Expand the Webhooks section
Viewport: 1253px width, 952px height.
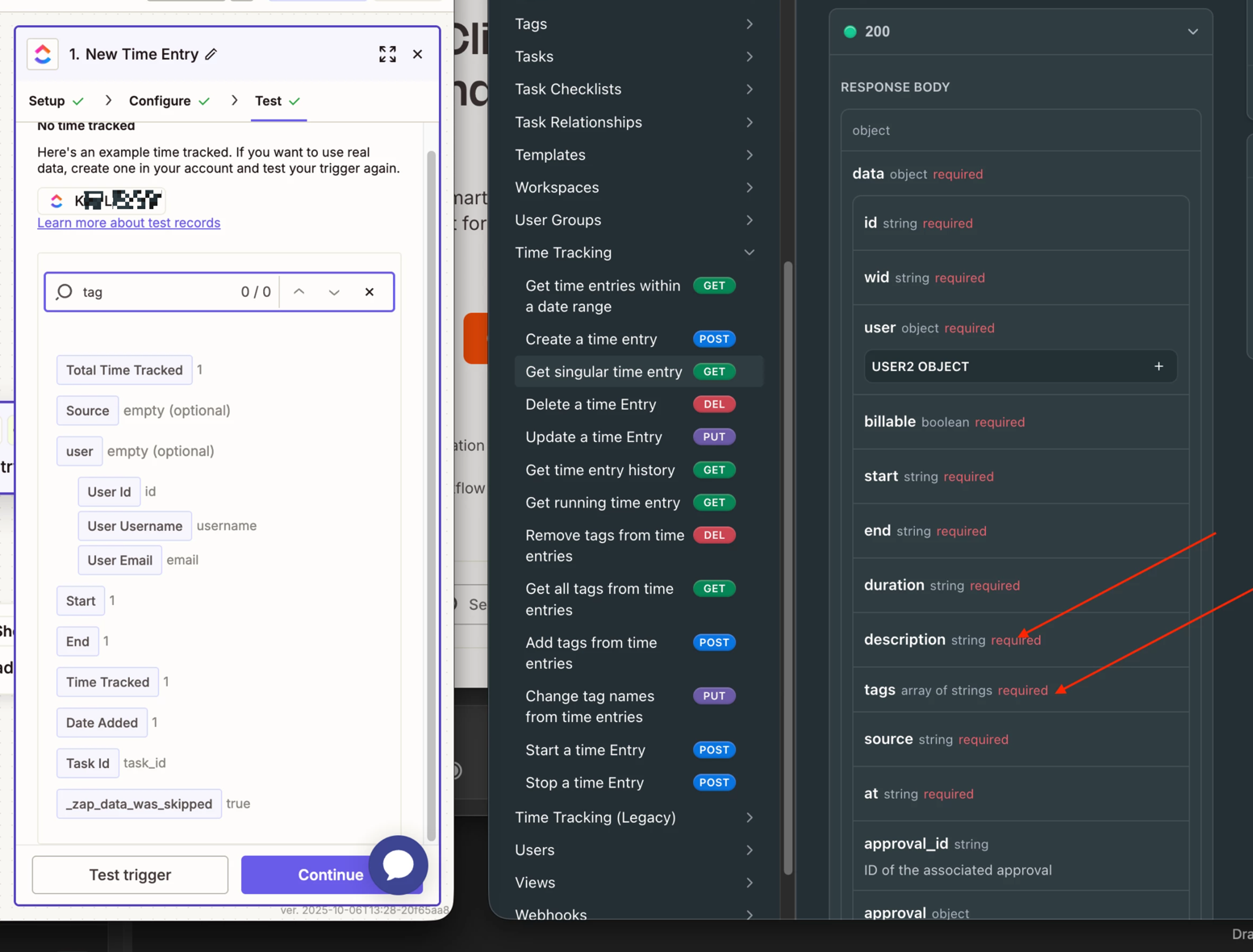click(x=749, y=914)
